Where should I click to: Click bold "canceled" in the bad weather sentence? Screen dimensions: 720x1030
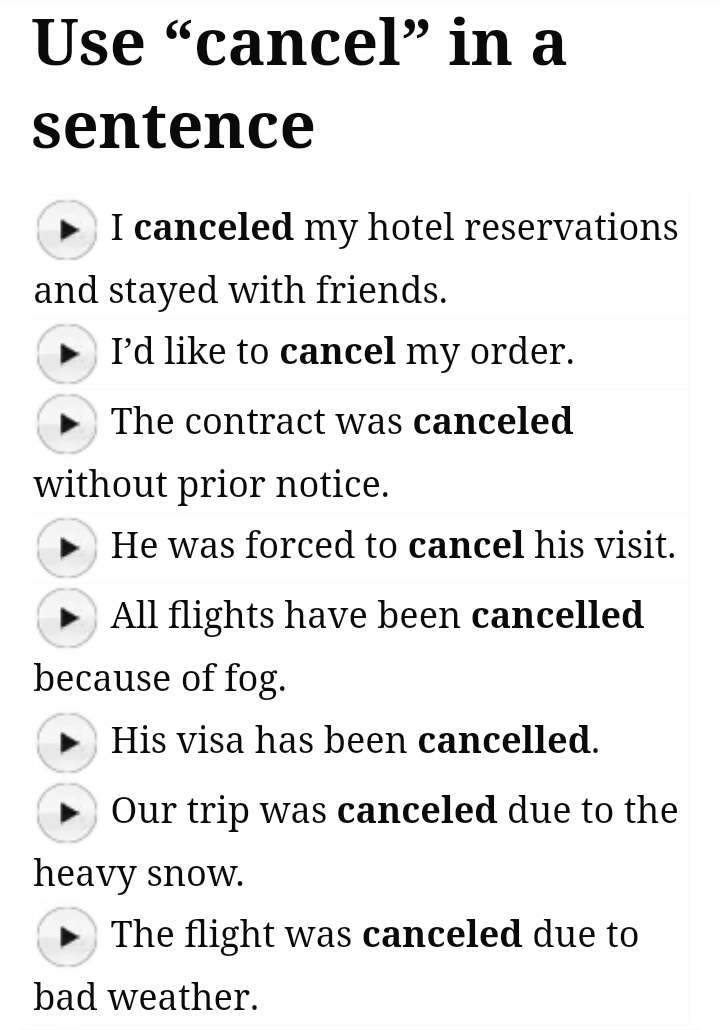[x=441, y=935]
